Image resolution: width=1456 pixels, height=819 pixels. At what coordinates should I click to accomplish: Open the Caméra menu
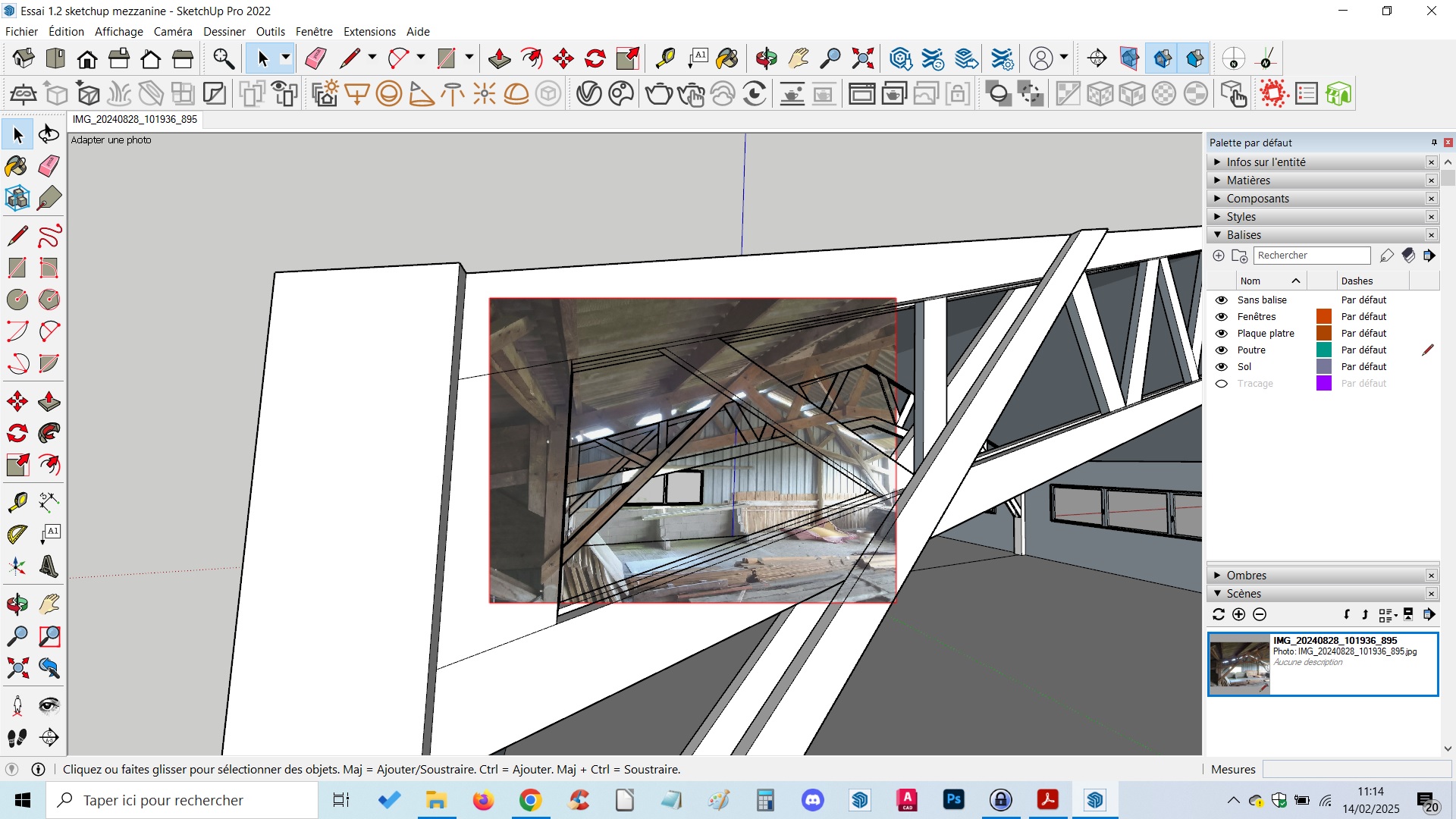(x=172, y=32)
